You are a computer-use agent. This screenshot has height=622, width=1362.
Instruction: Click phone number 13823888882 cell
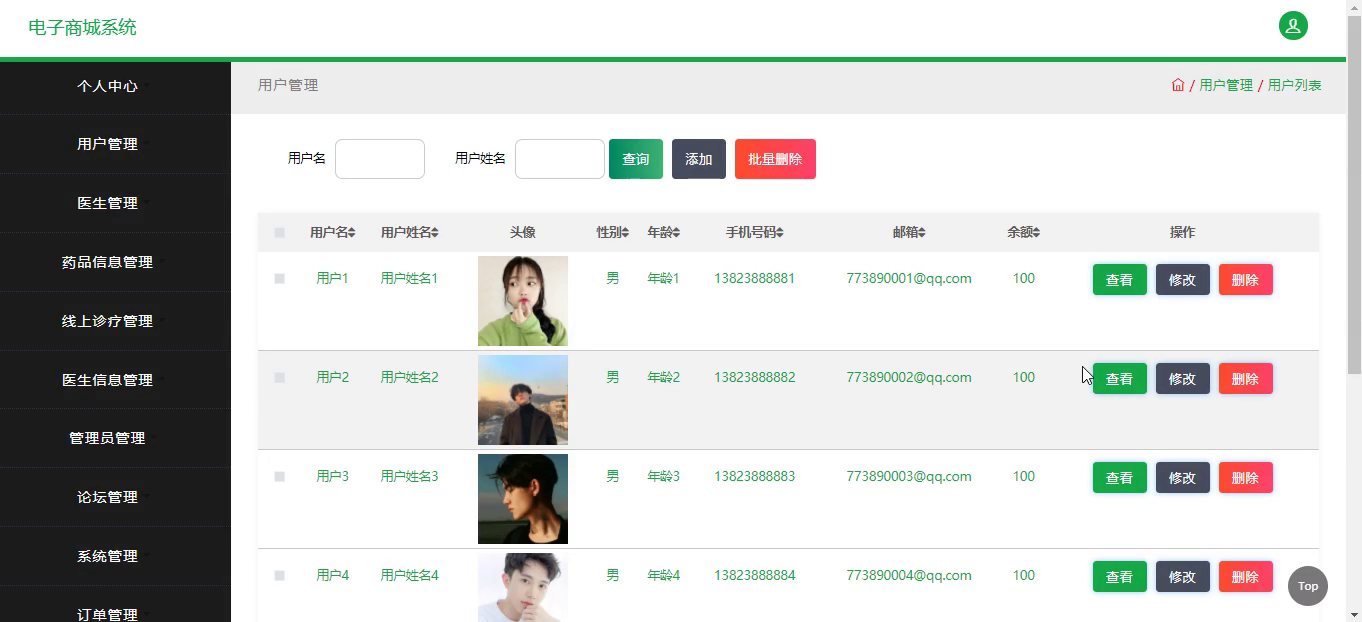[755, 377]
